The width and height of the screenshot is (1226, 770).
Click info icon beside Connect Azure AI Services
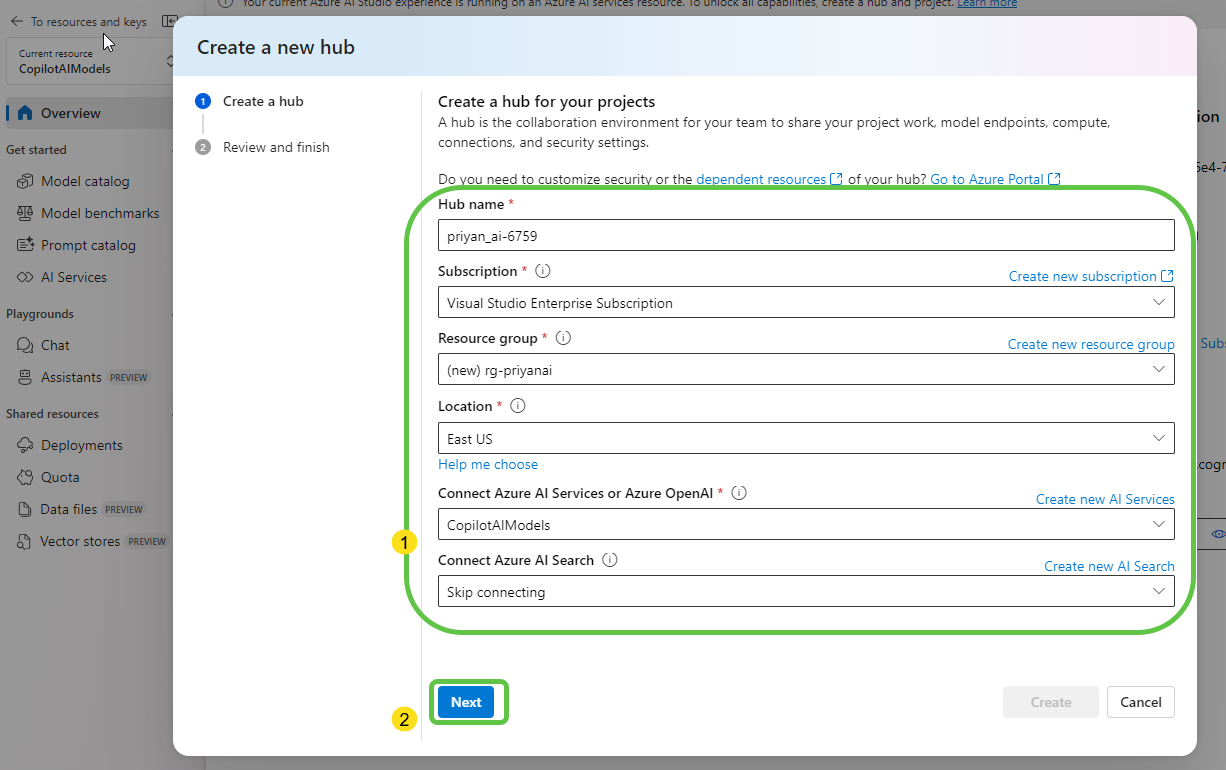739,493
